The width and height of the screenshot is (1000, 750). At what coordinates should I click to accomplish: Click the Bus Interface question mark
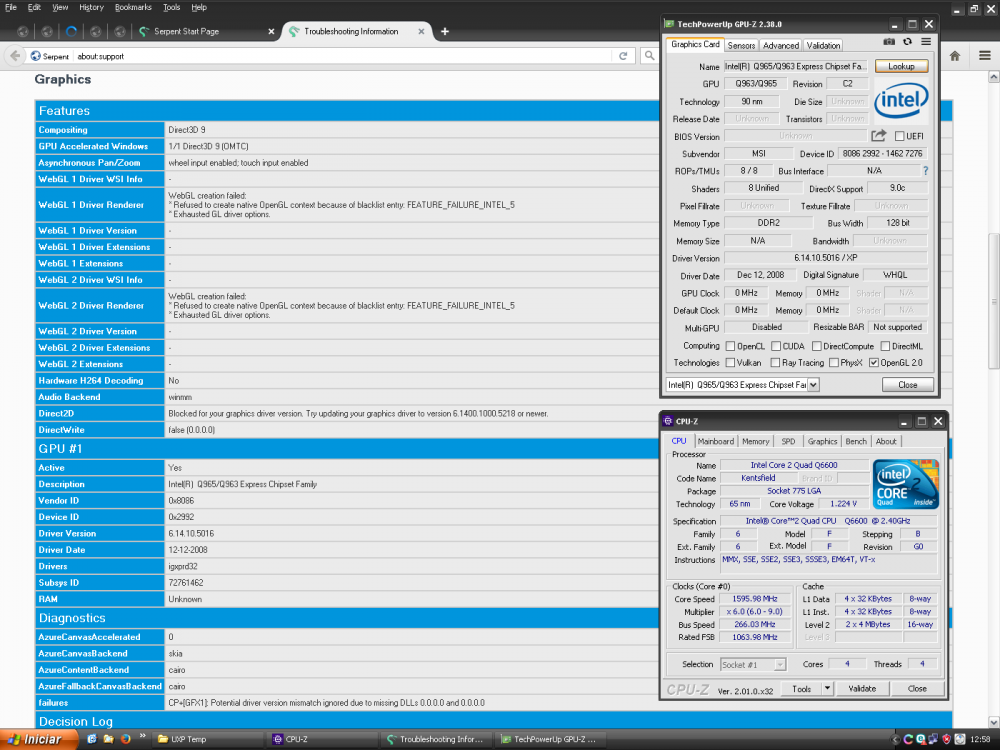click(x=925, y=171)
